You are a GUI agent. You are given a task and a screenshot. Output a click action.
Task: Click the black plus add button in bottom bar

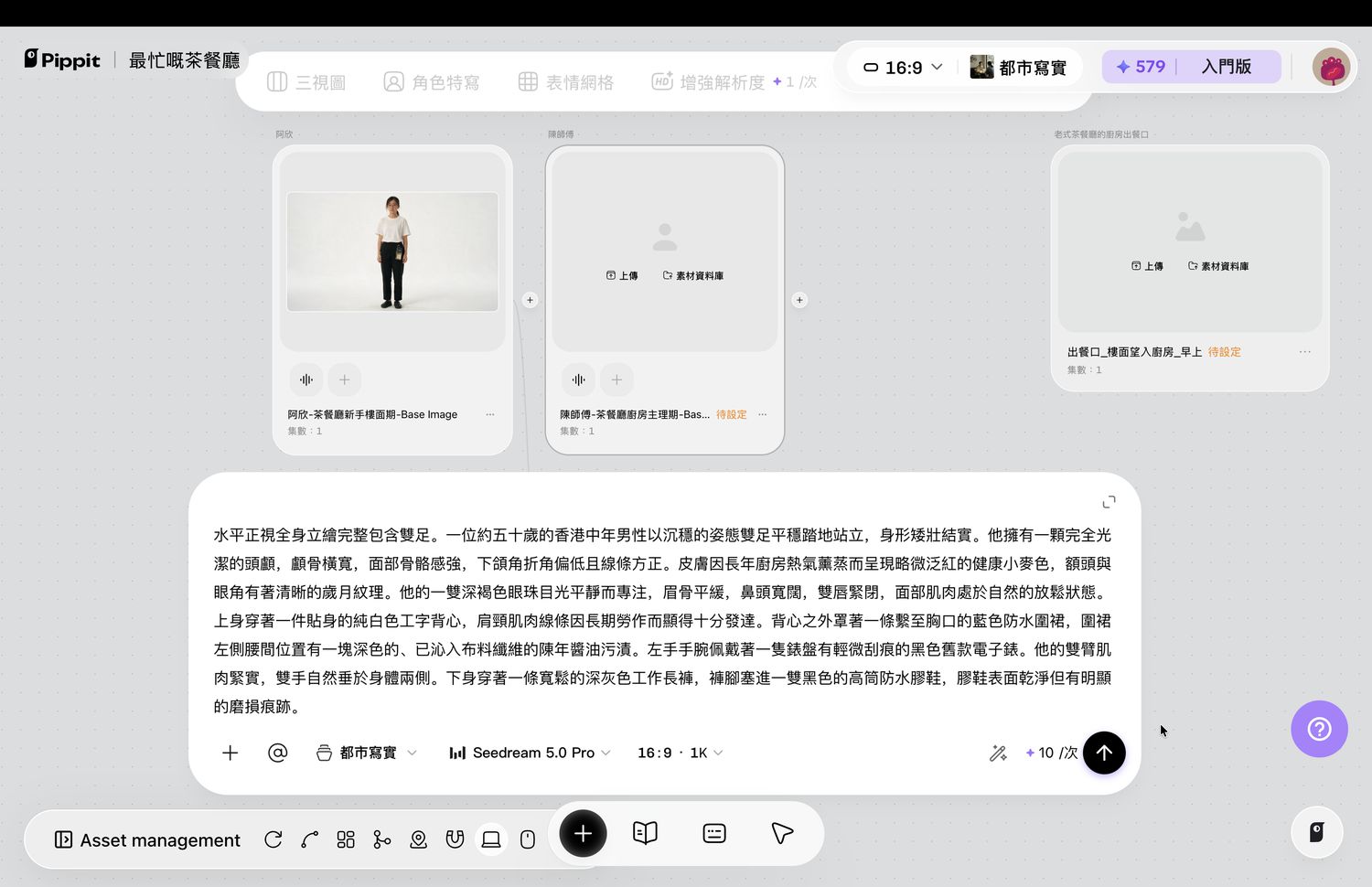583,833
